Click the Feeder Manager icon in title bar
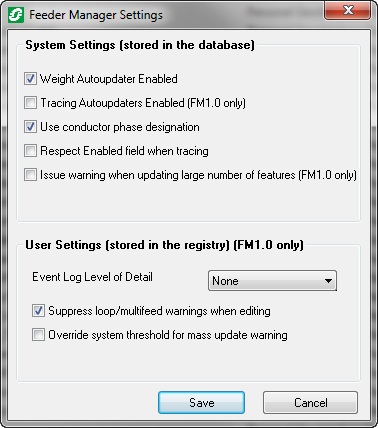The image size is (378, 428). 16,15
